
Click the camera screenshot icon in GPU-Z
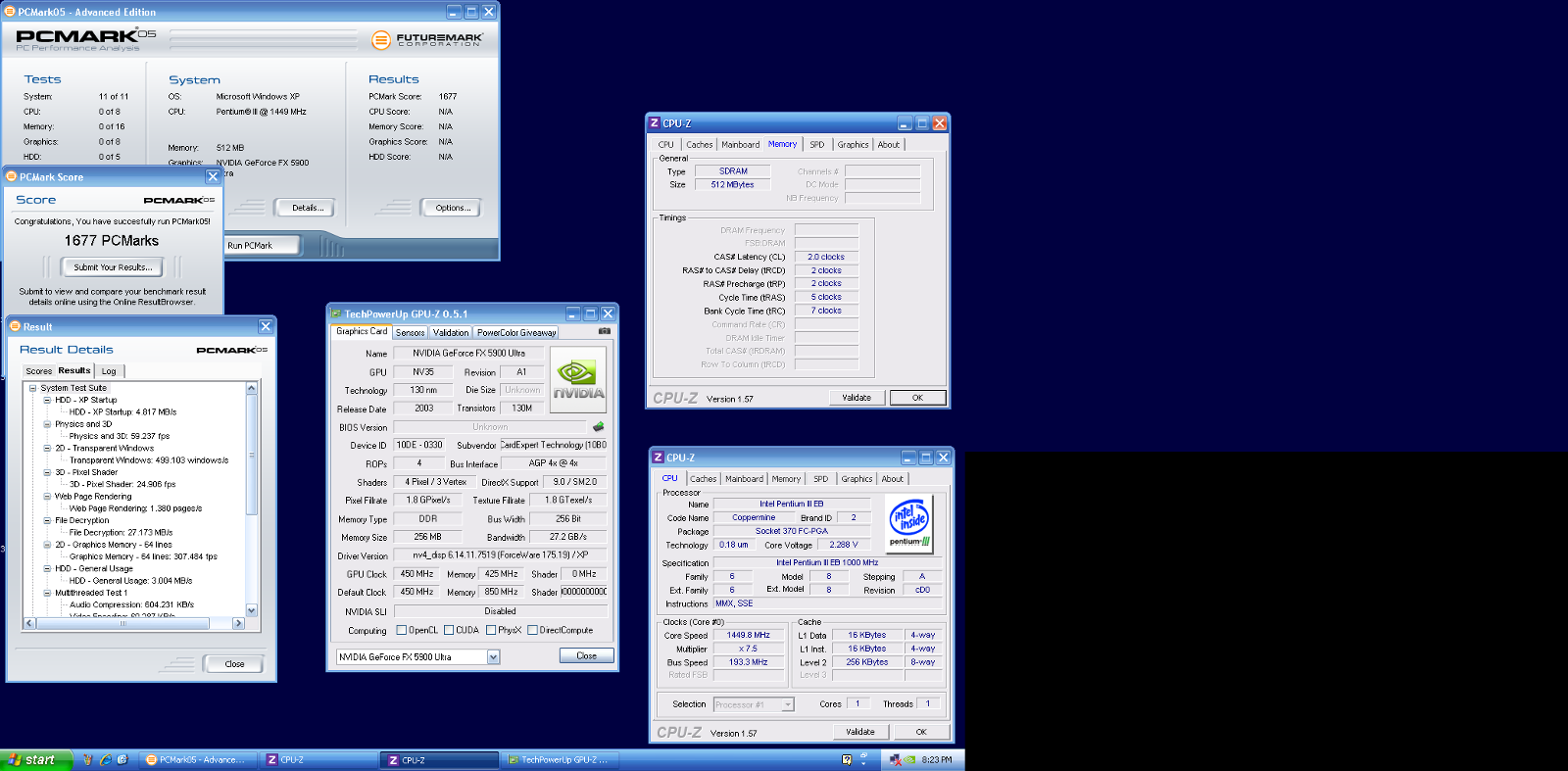point(605,331)
